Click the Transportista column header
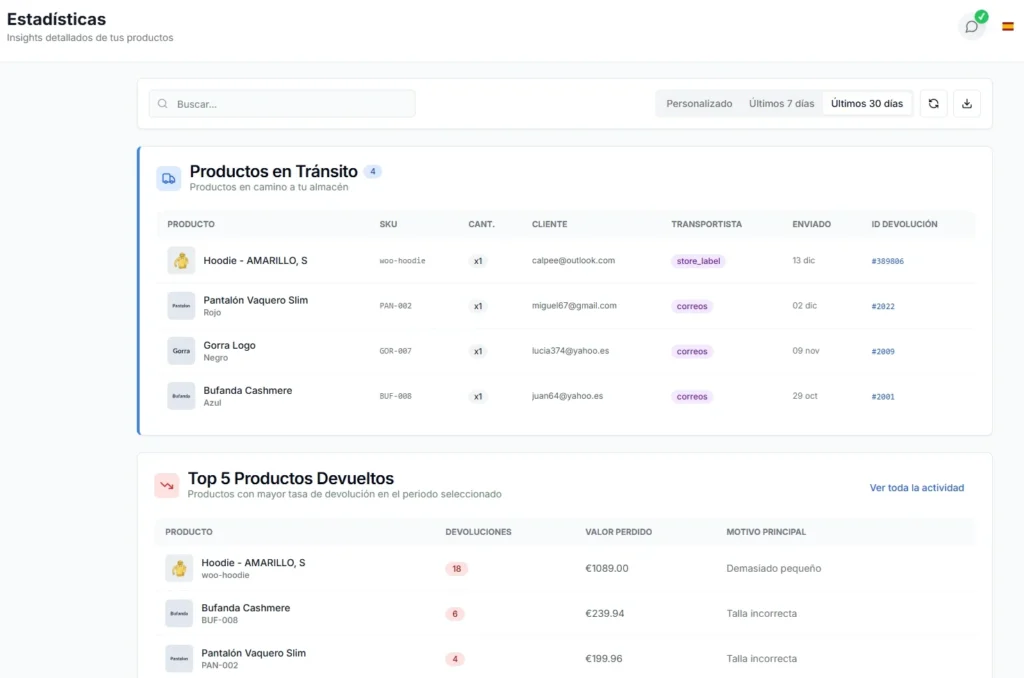Screen dimensions: 1024x678 click(x=706, y=224)
